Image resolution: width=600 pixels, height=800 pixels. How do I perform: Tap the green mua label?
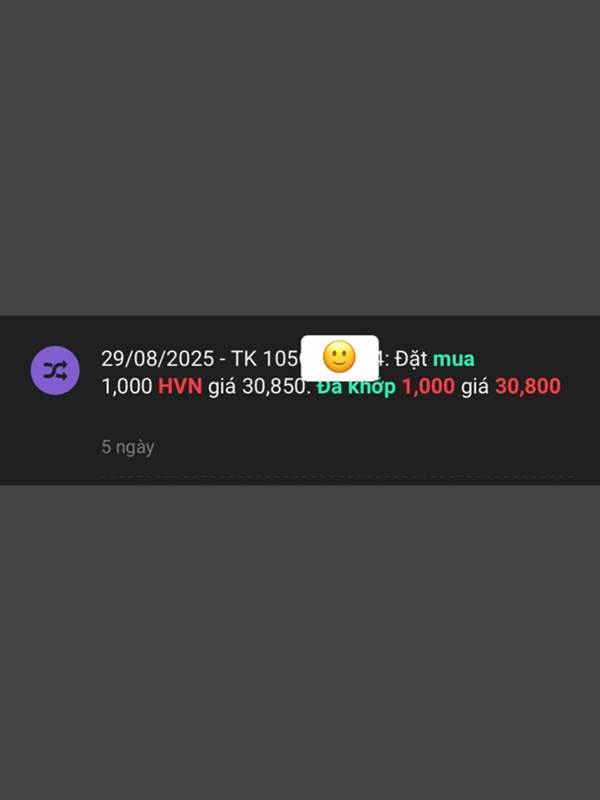pos(454,359)
